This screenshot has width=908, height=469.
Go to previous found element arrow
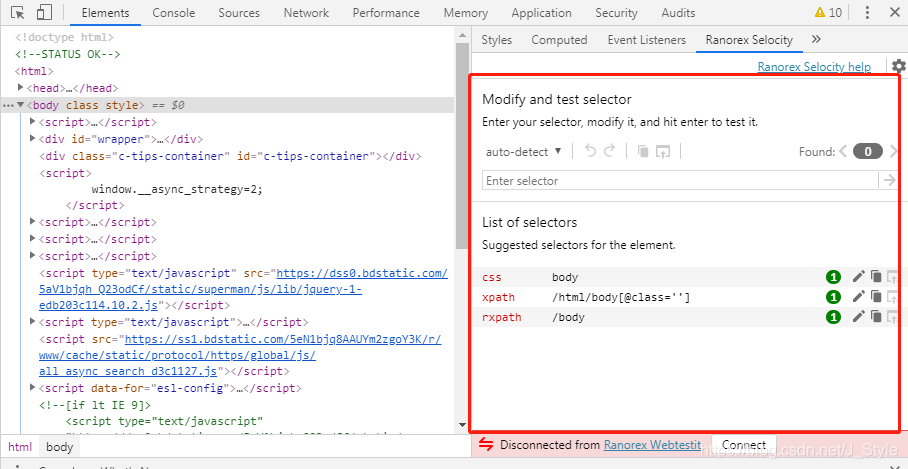click(843, 152)
